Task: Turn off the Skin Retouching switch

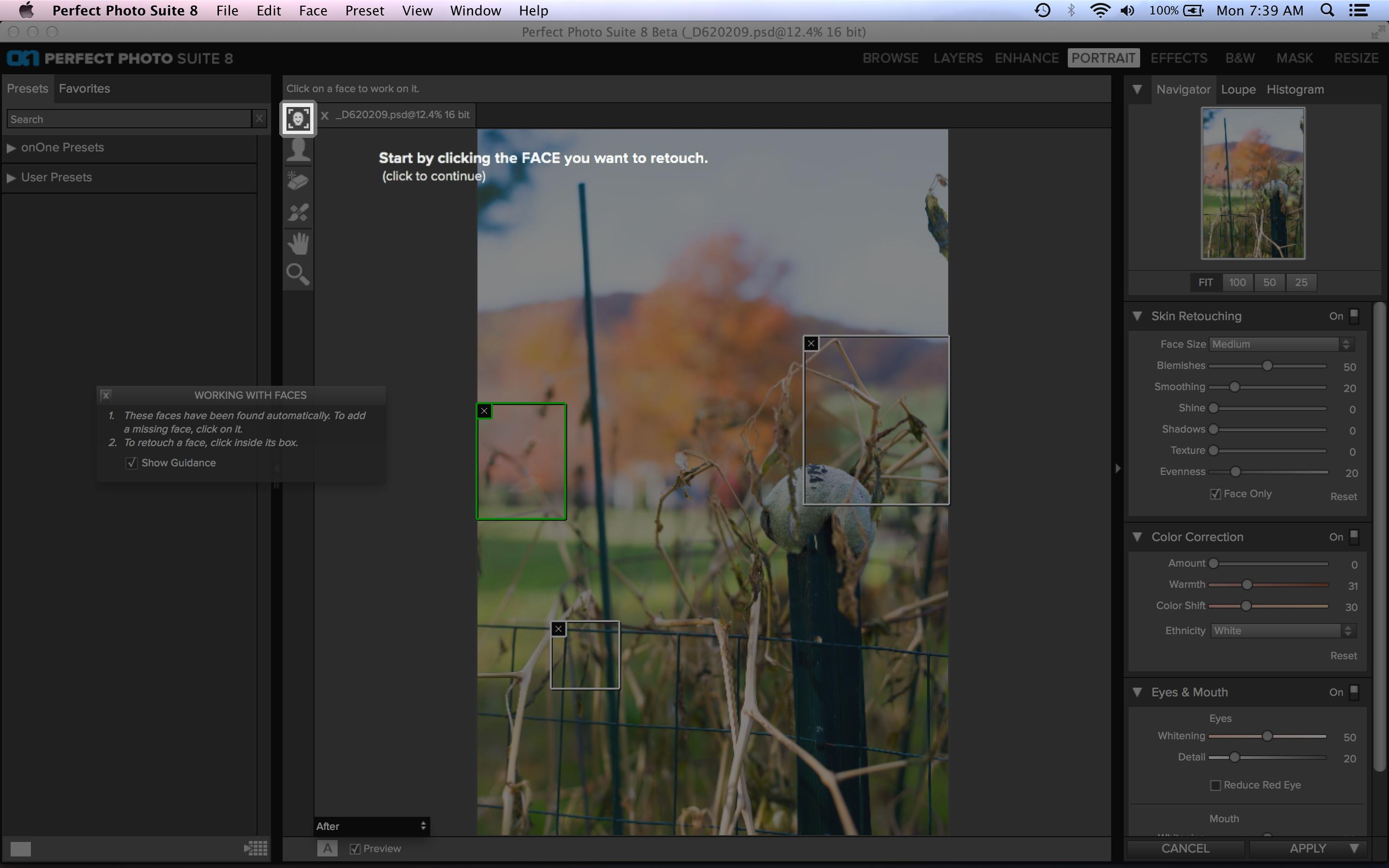Action: click(1353, 316)
